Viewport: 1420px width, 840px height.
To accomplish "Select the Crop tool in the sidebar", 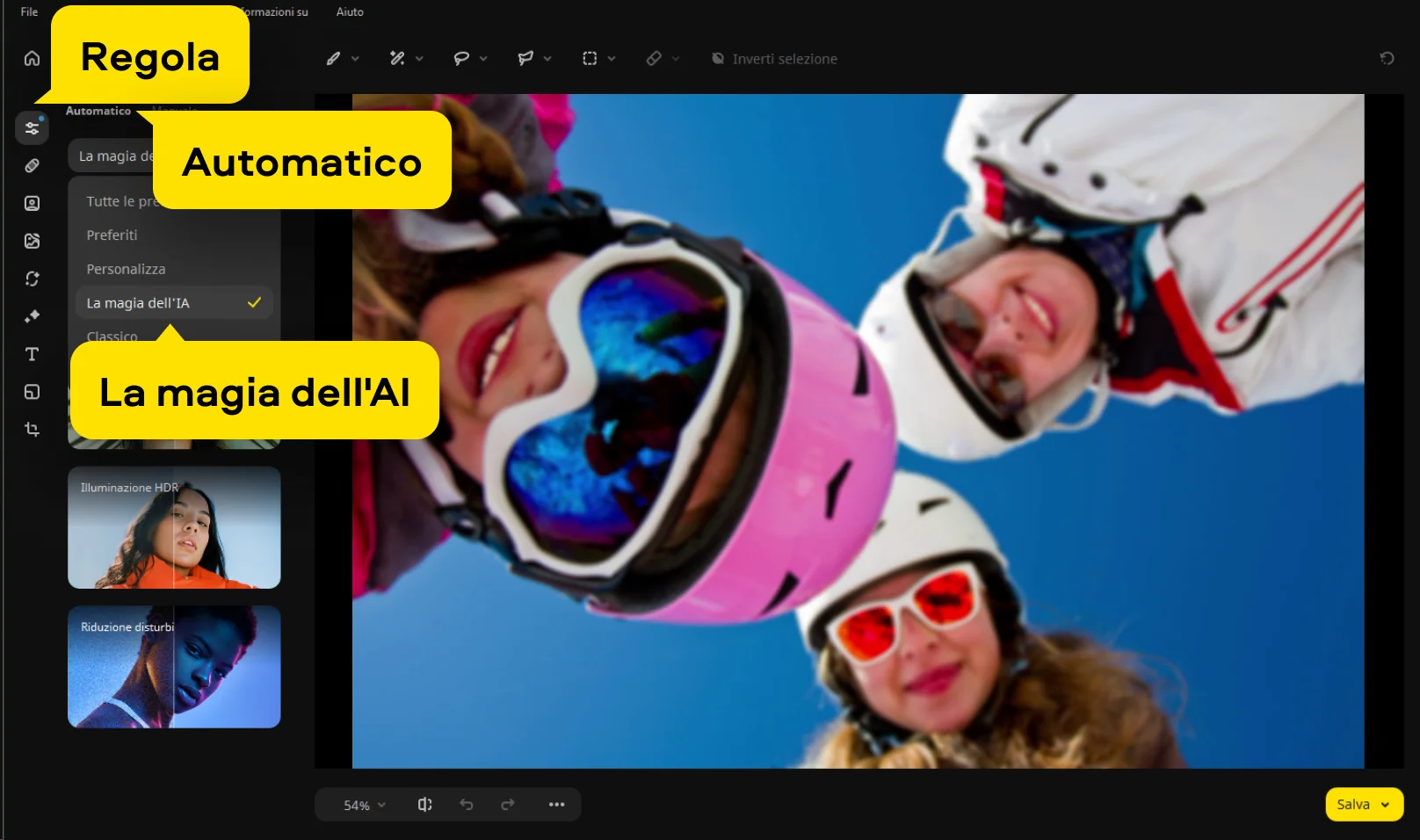I will tap(32, 430).
